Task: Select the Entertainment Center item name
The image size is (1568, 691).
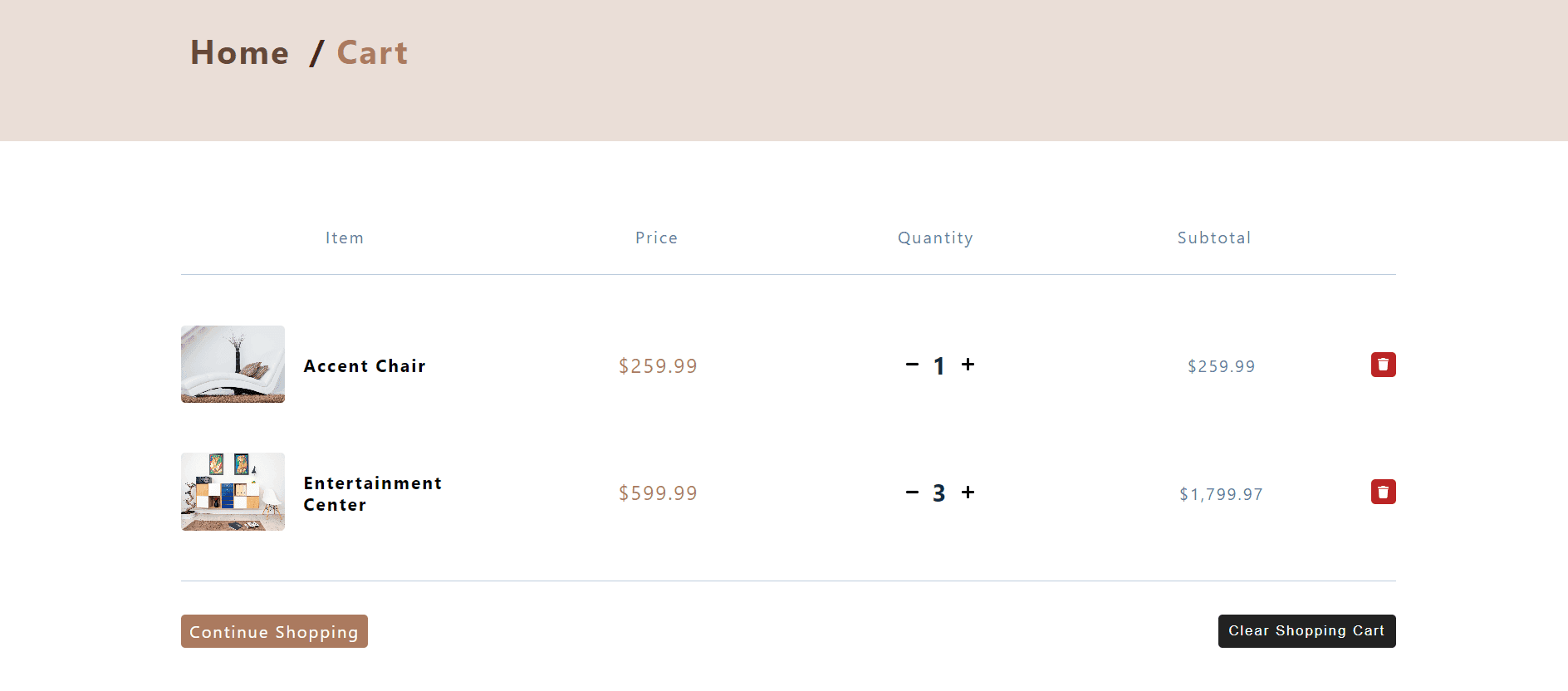Action: (x=373, y=494)
